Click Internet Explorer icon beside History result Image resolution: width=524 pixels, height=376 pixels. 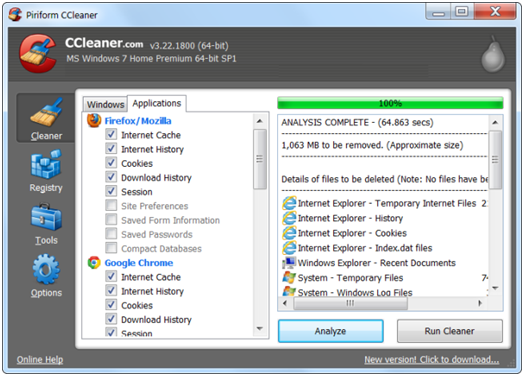click(x=289, y=218)
